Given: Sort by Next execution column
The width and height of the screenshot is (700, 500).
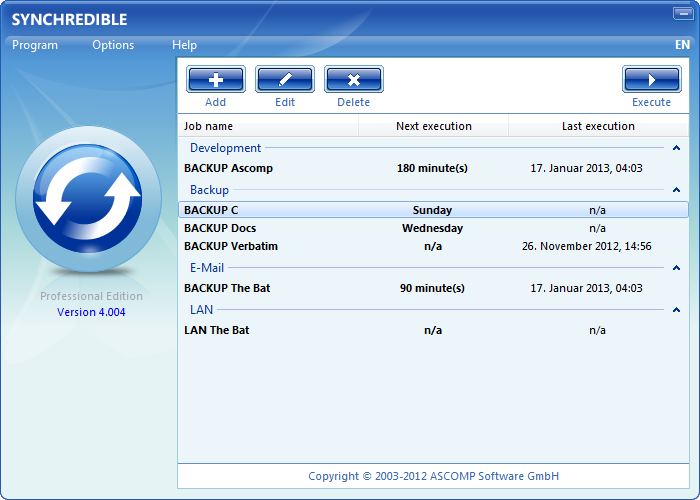Looking at the screenshot, I should tap(433, 126).
